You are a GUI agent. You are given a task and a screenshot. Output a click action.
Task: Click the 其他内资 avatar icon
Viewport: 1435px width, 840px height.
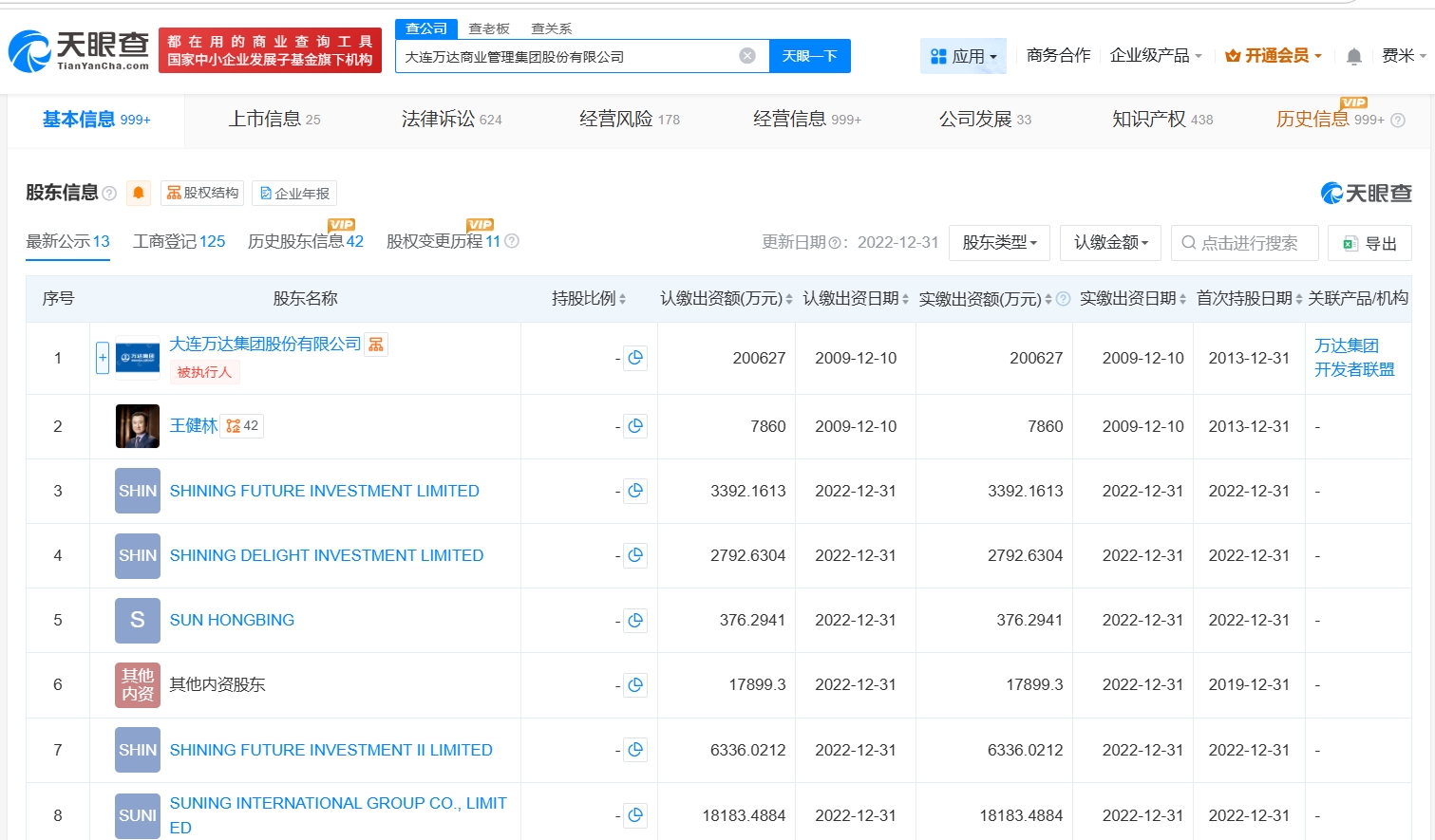[x=138, y=684]
